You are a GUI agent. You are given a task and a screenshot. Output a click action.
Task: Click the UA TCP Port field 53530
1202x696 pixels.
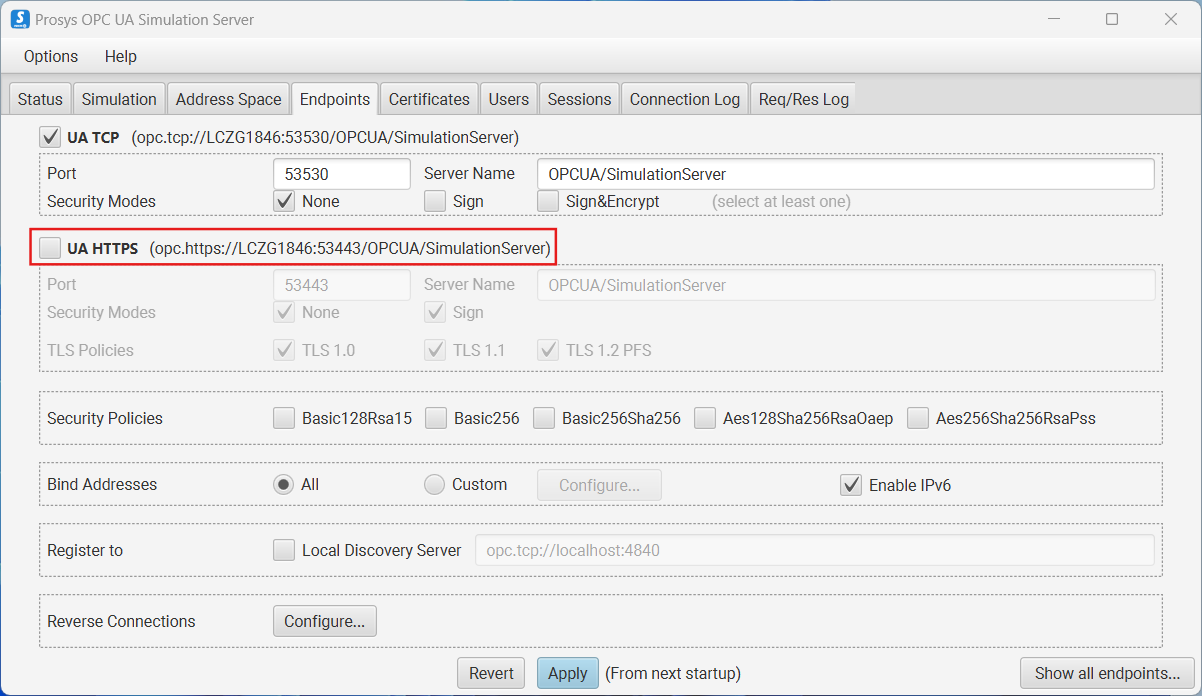pyautogui.click(x=341, y=174)
